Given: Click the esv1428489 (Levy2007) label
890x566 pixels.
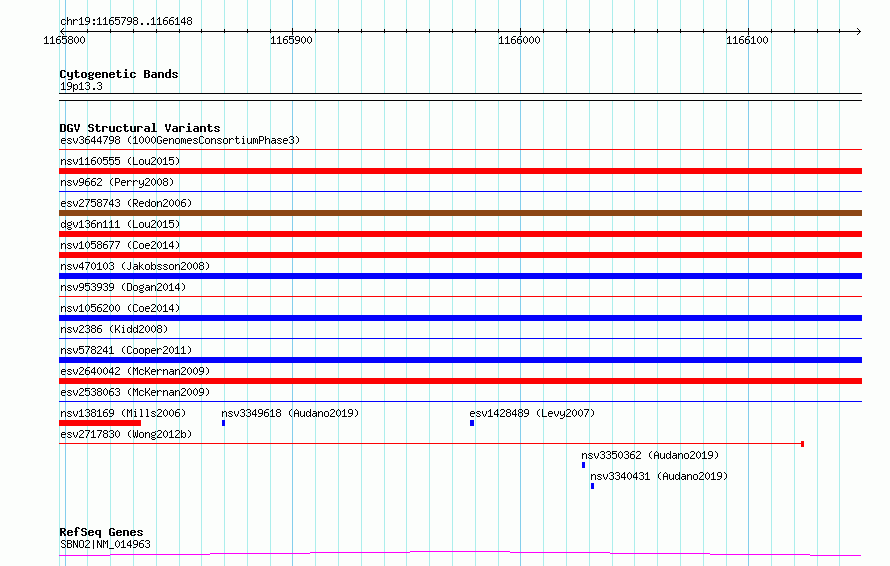Looking at the screenshot, I should (x=532, y=413).
